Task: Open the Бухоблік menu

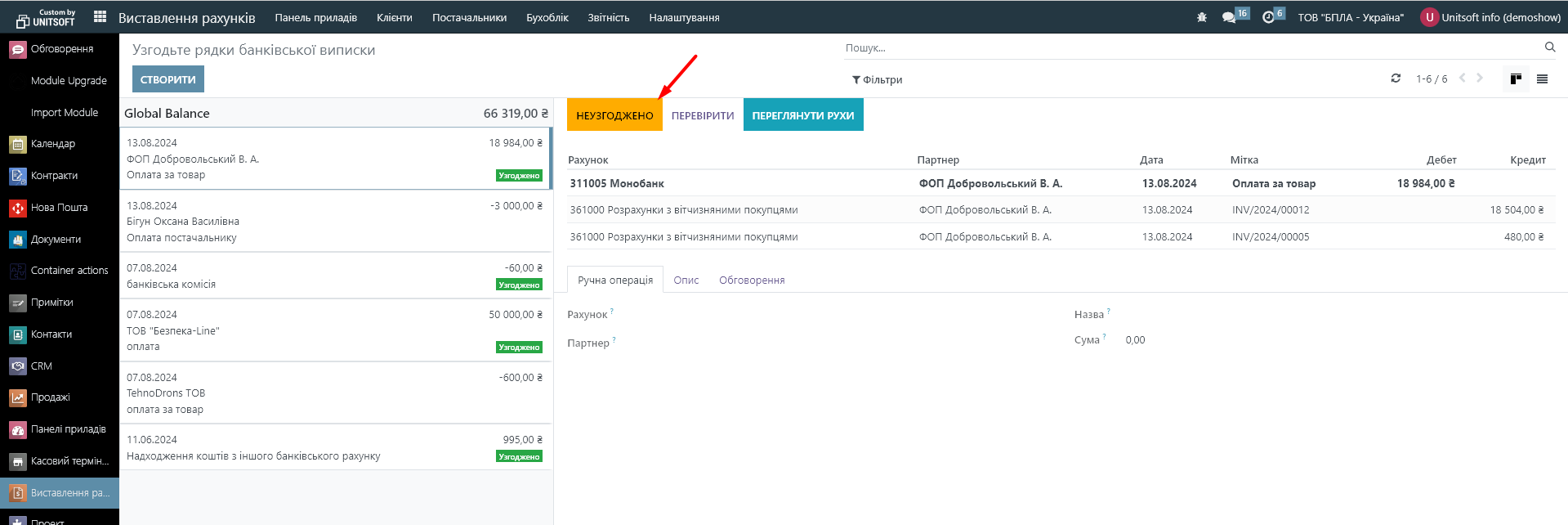Action: click(547, 17)
